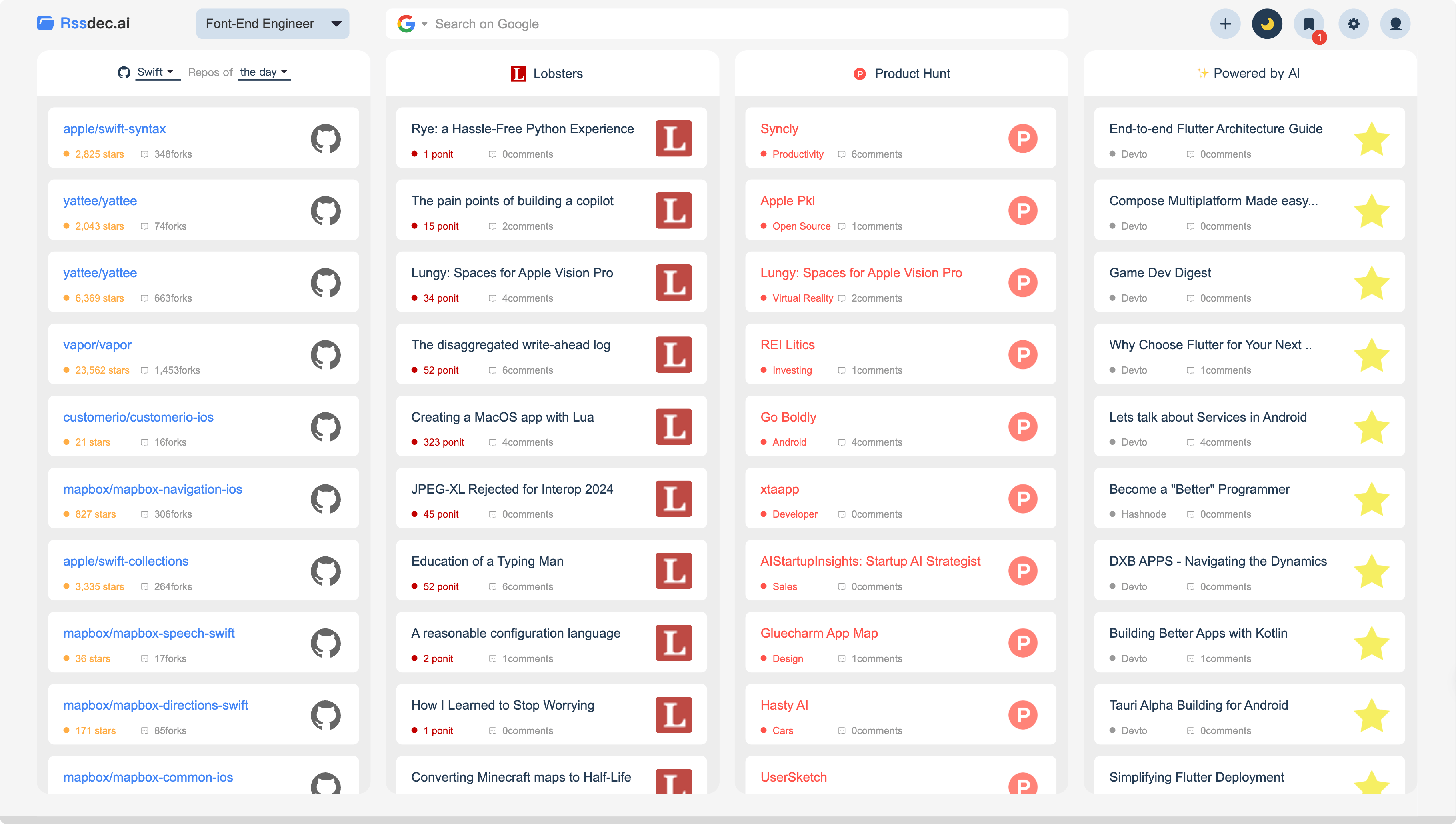Click GitHub icon on apple/swift-syntax card
The width and height of the screenshot is (1456, 824).
(325, 139)
